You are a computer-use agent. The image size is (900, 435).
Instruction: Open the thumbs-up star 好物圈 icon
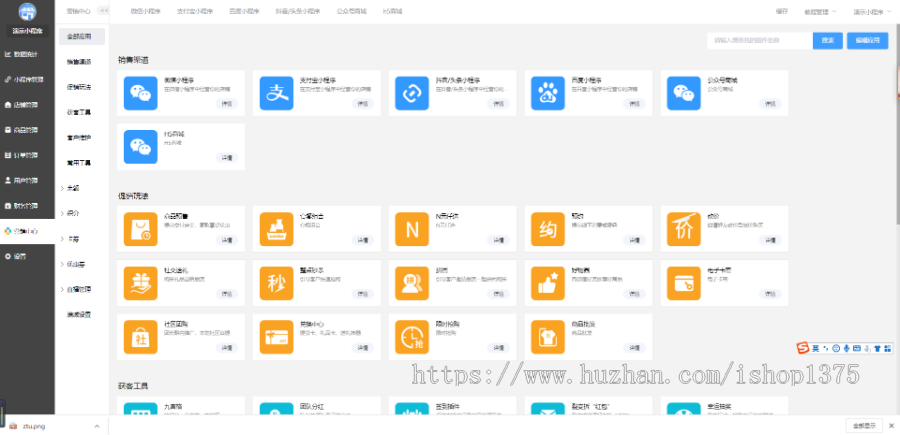548,283
